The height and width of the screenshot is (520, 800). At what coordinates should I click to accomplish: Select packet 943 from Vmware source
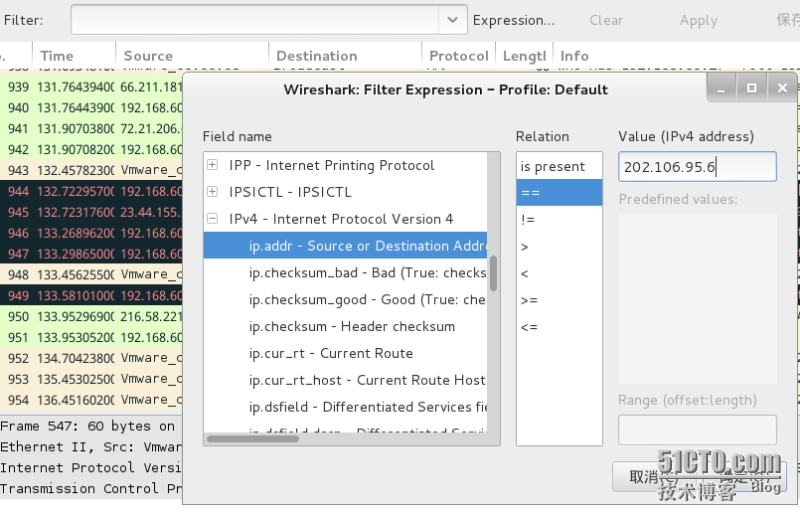(91, 170)
